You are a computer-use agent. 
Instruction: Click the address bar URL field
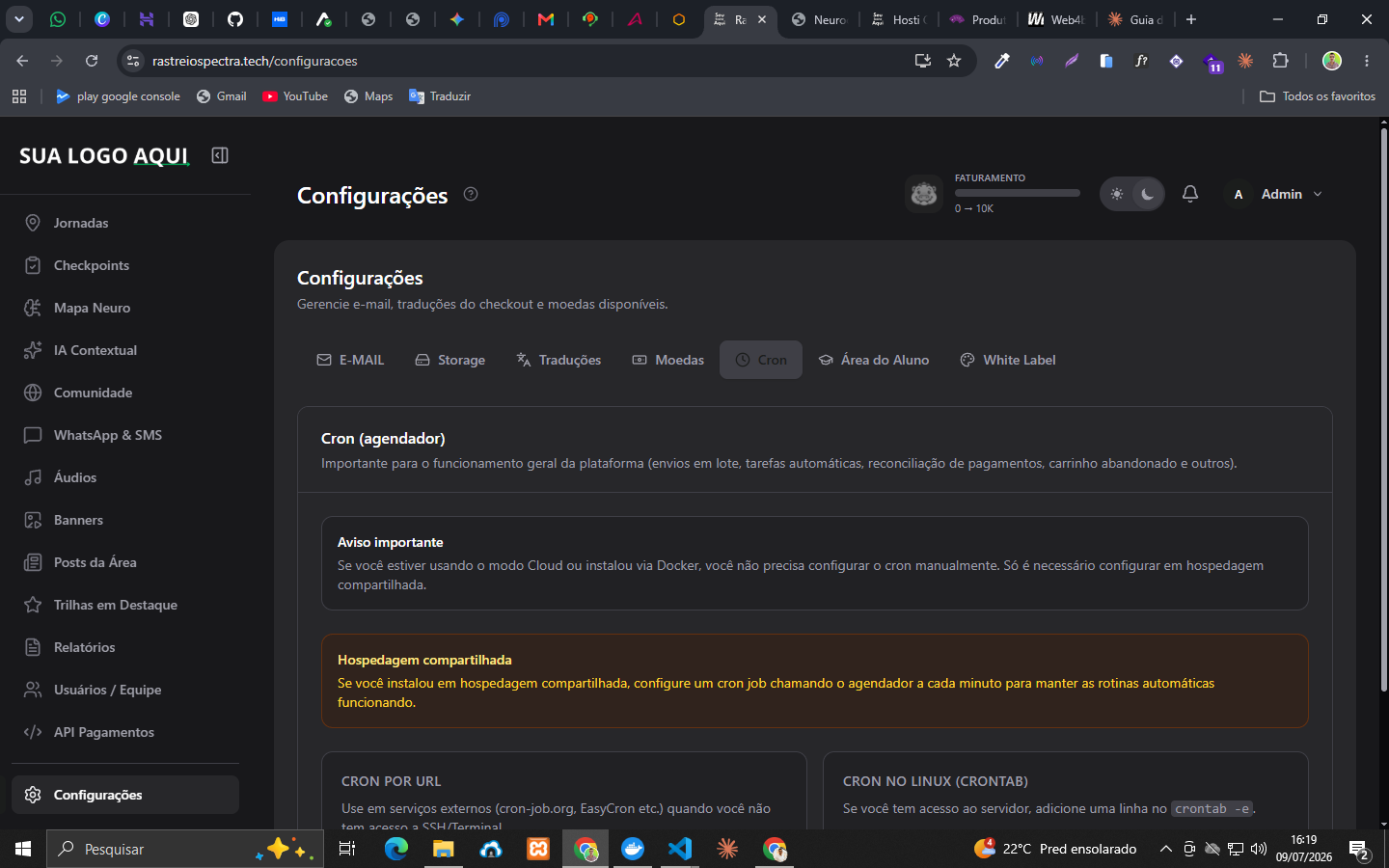click(521, 61)
